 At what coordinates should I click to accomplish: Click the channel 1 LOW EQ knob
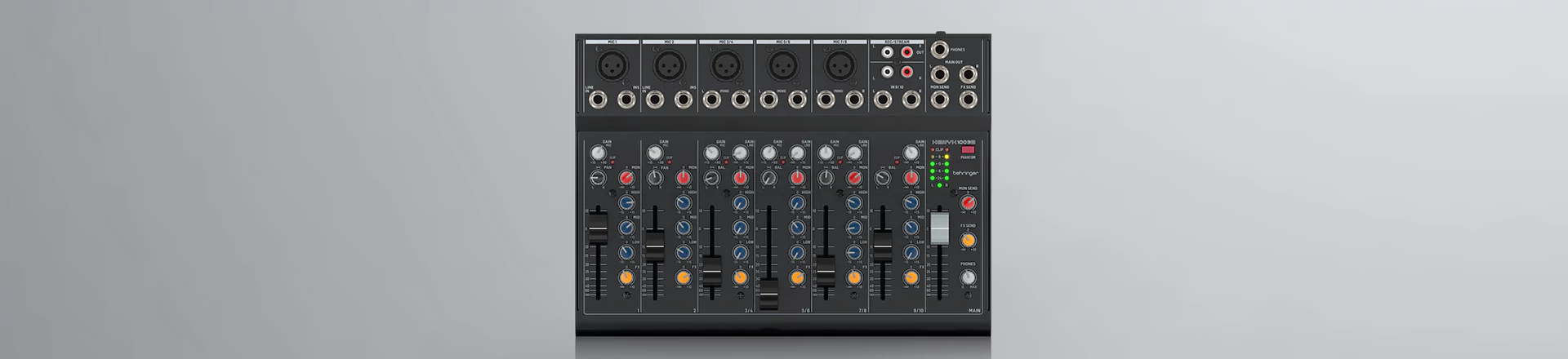[x=626, y=253]
